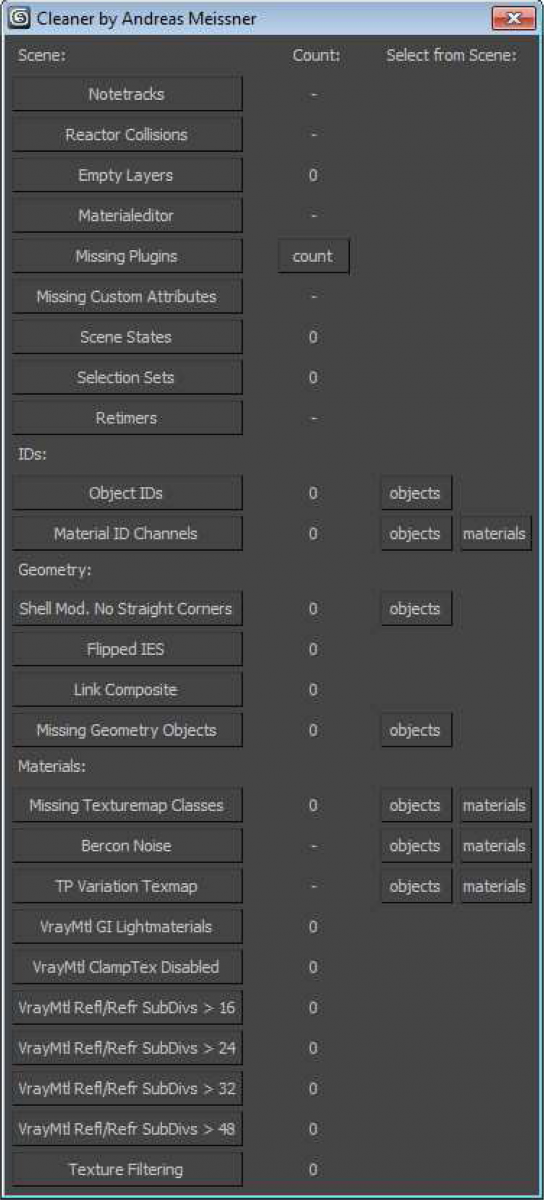
Task: Click the app icon in the title bar
Action: coord(19,18)
